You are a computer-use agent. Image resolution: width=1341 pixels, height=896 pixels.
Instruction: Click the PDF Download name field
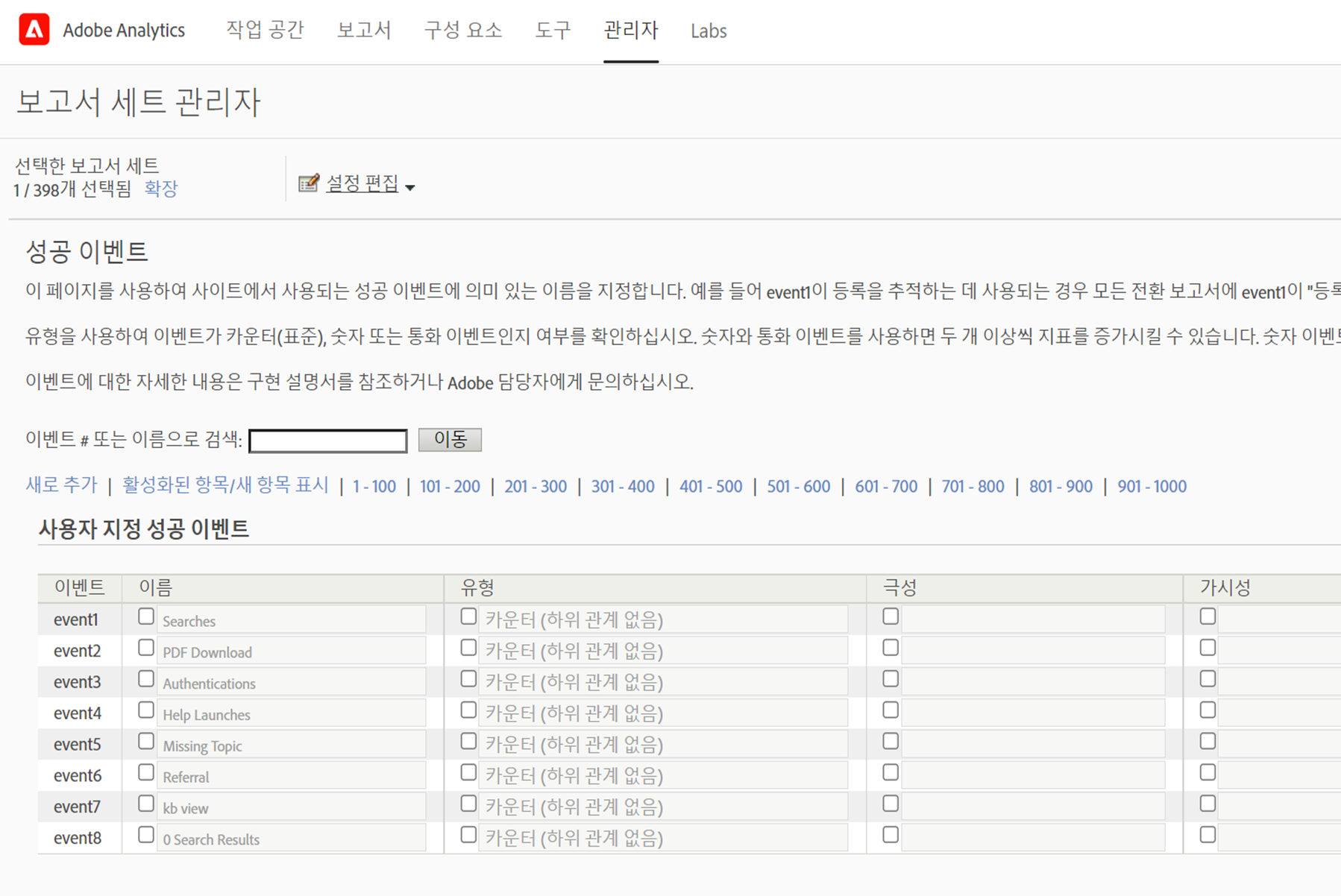point(292,652)
